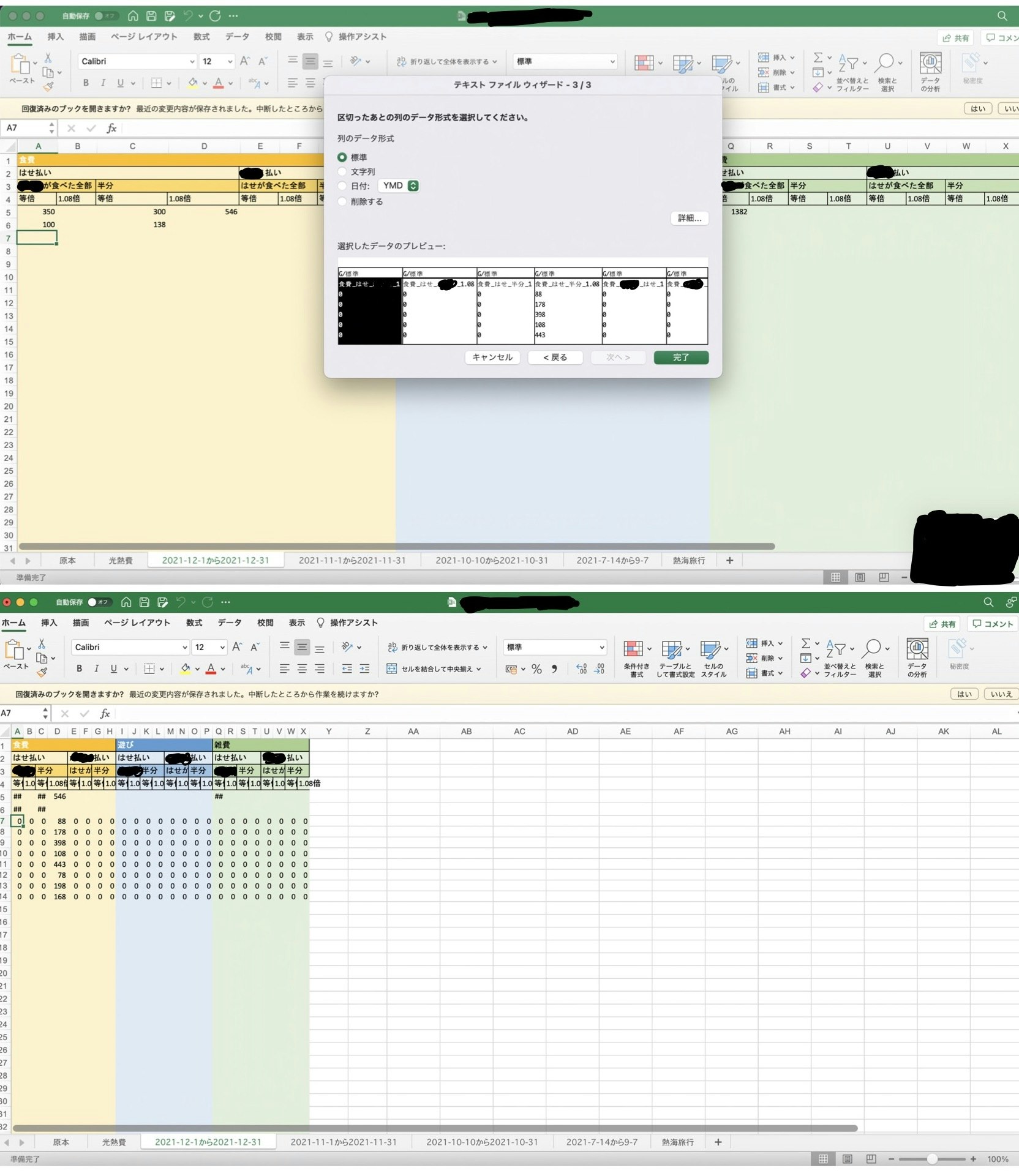Click page layout view icon in bottom status bar
The height and width of the screenshot is (1176, 1019).
coord(847,1159)
